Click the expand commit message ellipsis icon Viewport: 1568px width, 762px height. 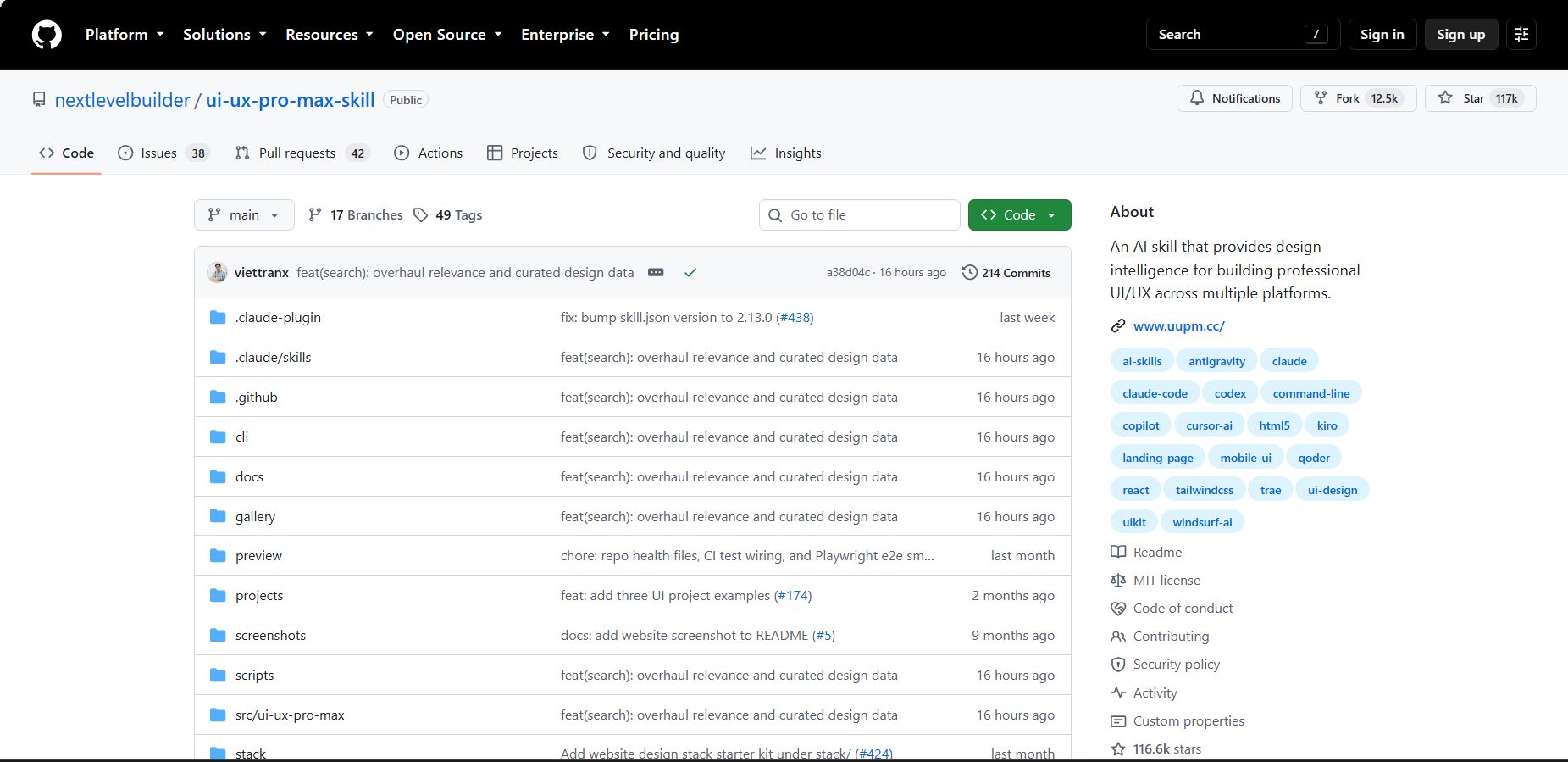[656, 272]
